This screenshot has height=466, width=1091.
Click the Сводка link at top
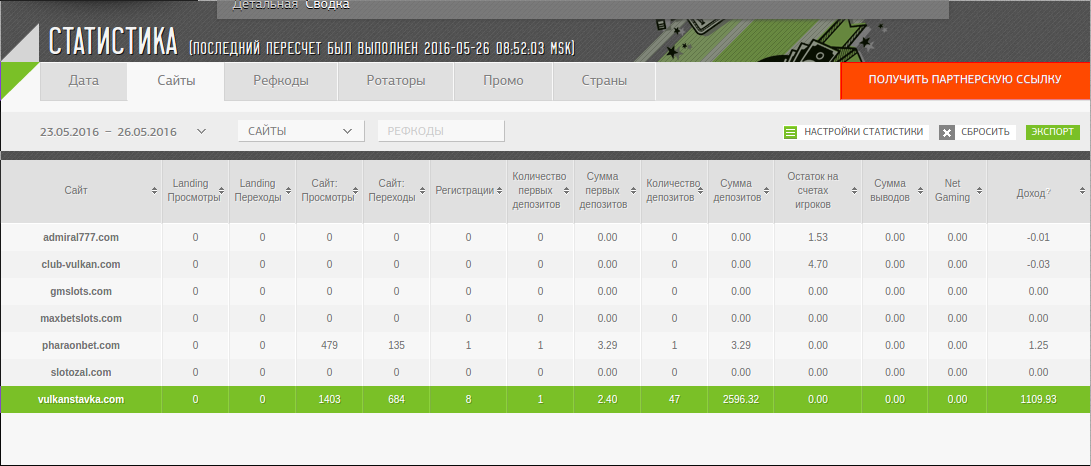(x=327, y=5)
